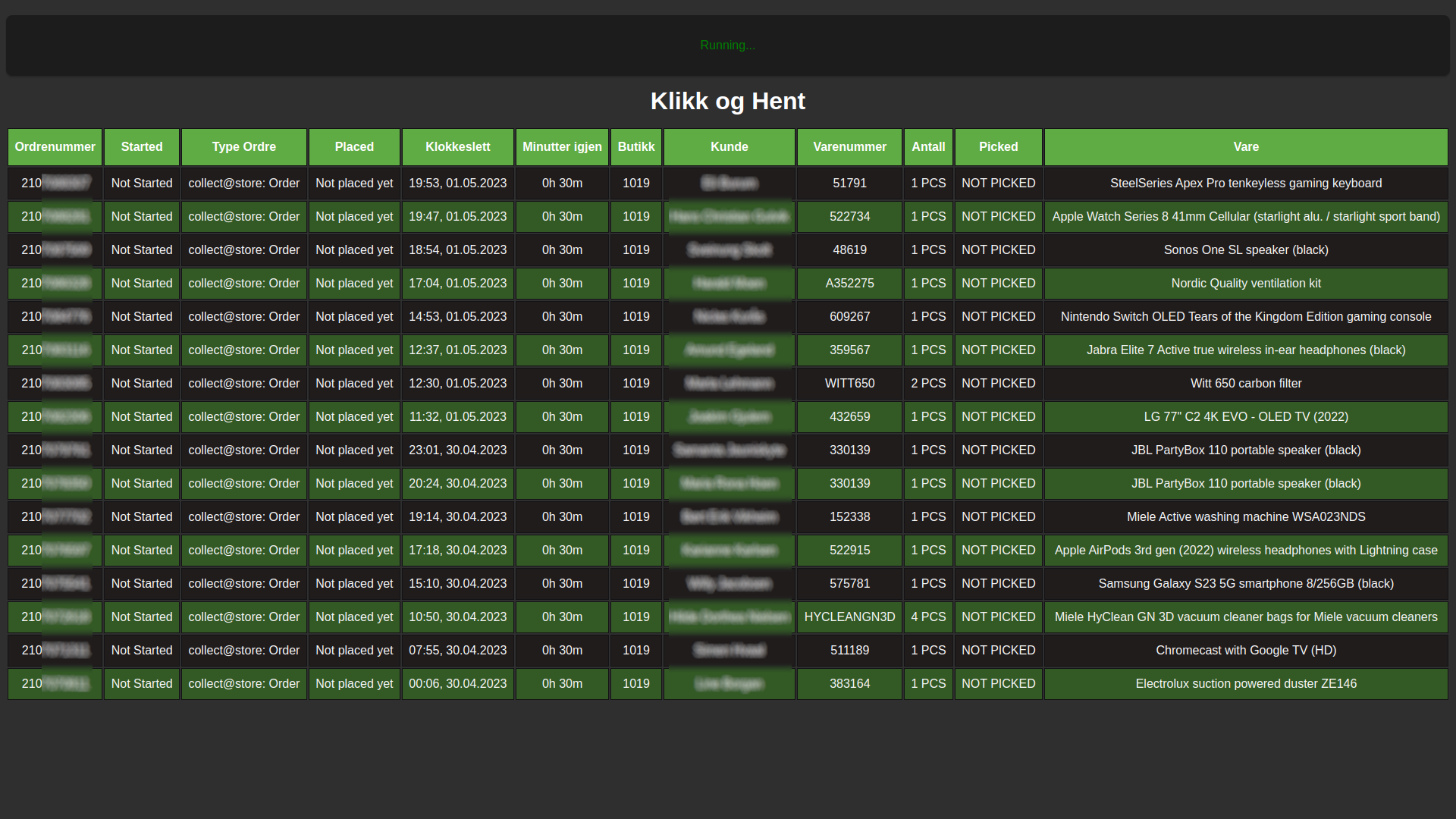Select the timestamp 19:14, 30.04.2023
1456x819 pixels.
(458, 517)
